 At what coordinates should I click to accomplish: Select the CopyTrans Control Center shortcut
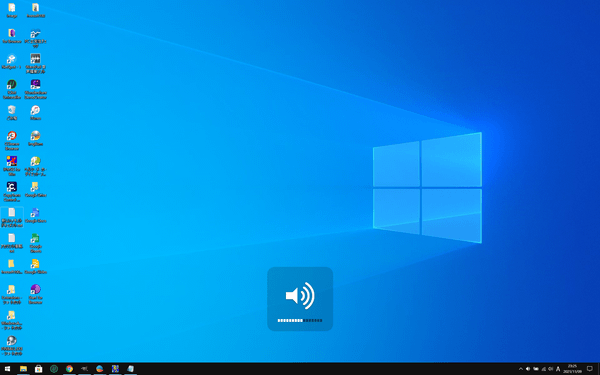(12, 192)
